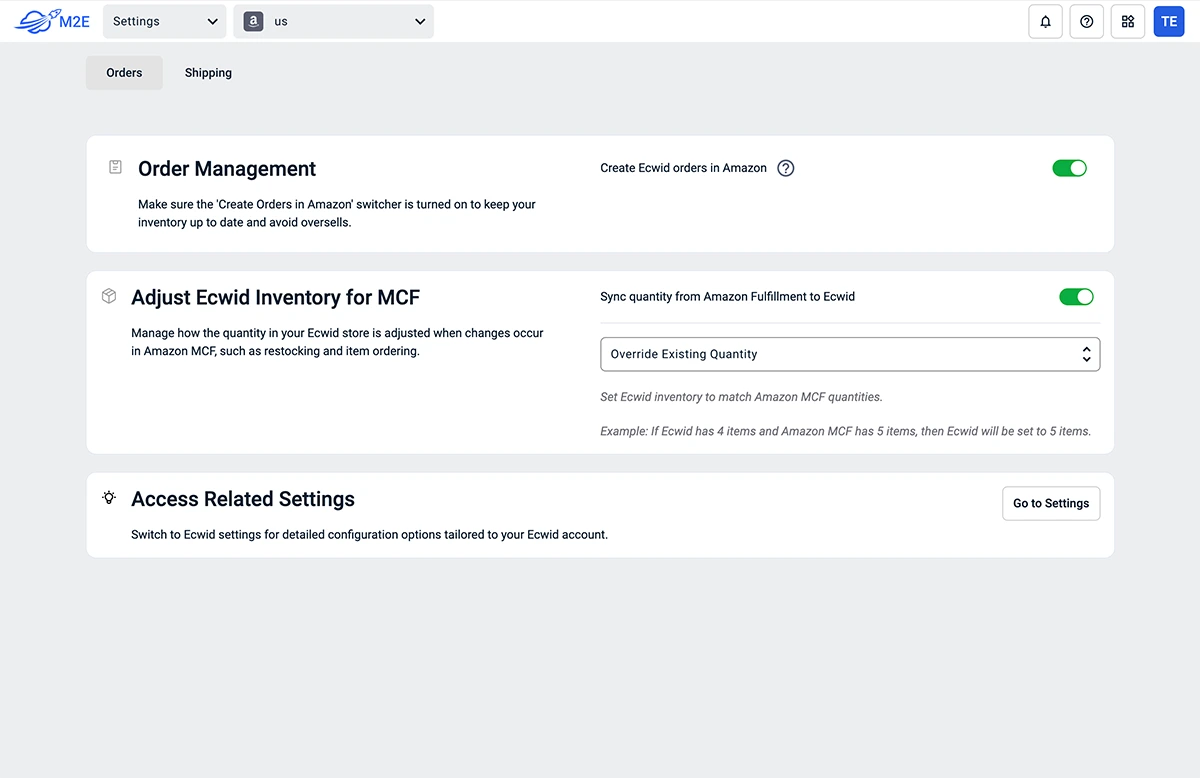This screenshot has height=778, width=1200.
Task: Click the M2E rocket logo
Action: point(52,21)
